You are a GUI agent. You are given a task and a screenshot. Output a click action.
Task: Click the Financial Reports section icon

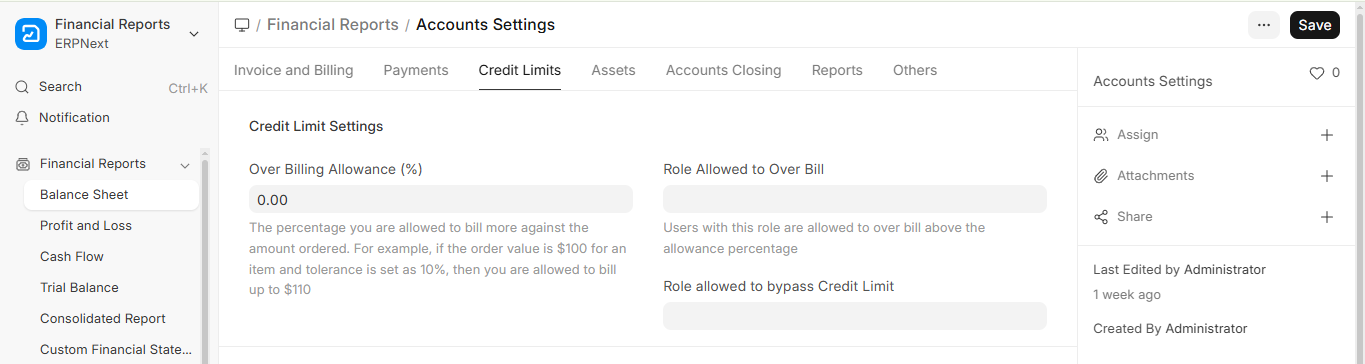click(x=23, y=164)
